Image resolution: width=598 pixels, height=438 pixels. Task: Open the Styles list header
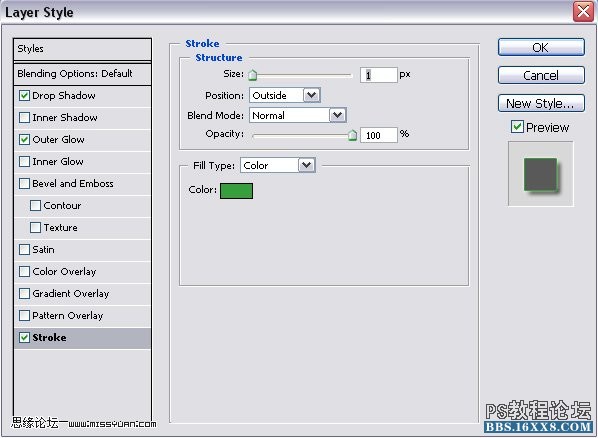82,49
